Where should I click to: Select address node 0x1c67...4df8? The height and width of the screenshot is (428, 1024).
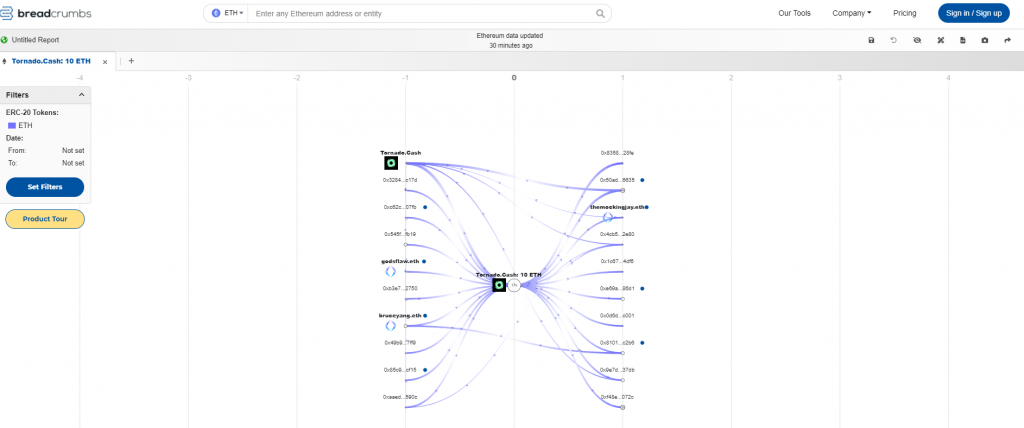click(617, 261)
